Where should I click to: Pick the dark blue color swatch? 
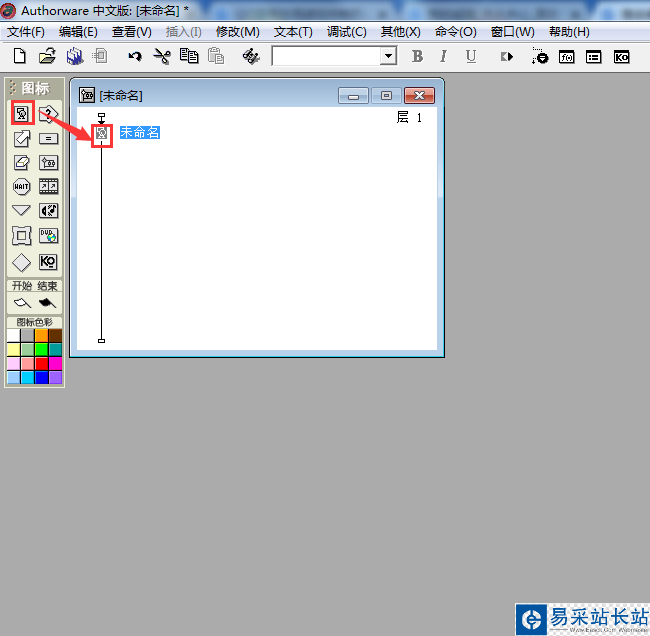click(41, 378)
